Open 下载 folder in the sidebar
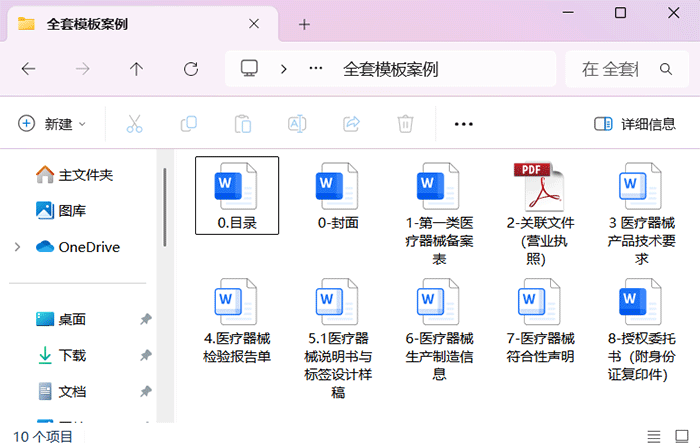 click(x=72, y=355)
